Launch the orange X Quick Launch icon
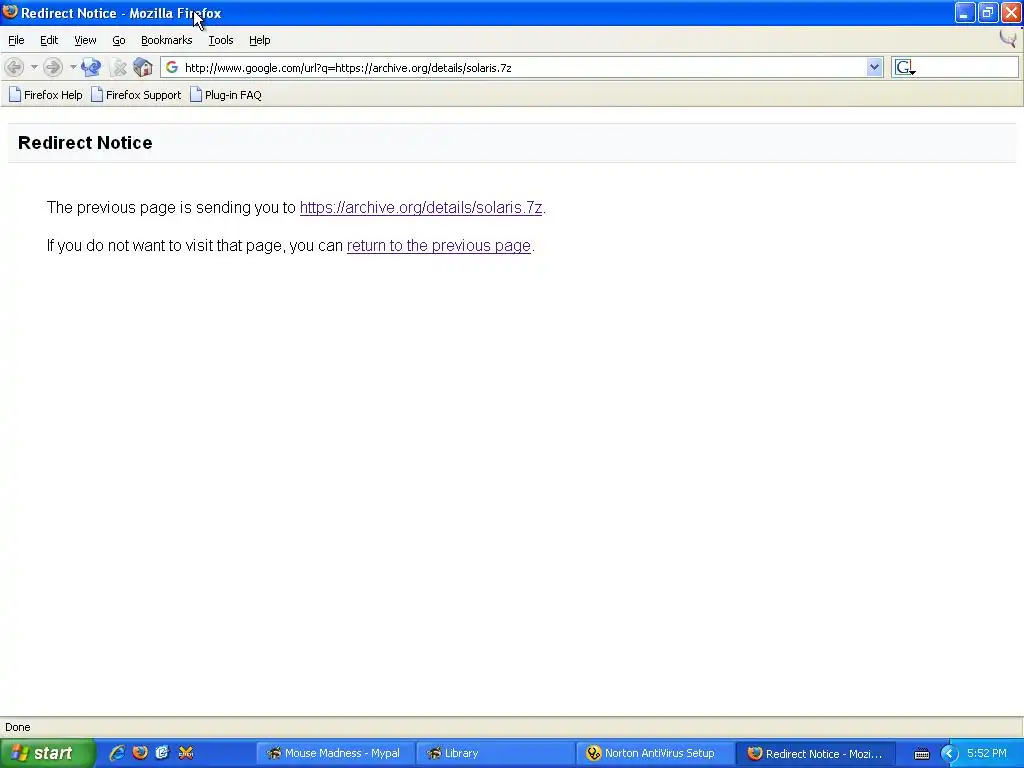 pos(186,753)
